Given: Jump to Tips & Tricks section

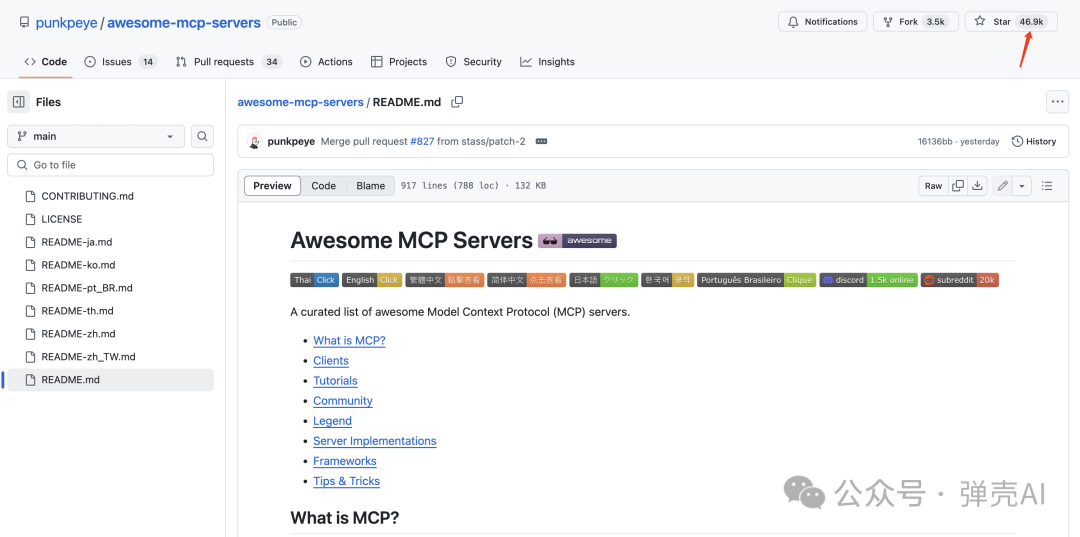Looking at the screenshot, I should [x=346, y=481].
